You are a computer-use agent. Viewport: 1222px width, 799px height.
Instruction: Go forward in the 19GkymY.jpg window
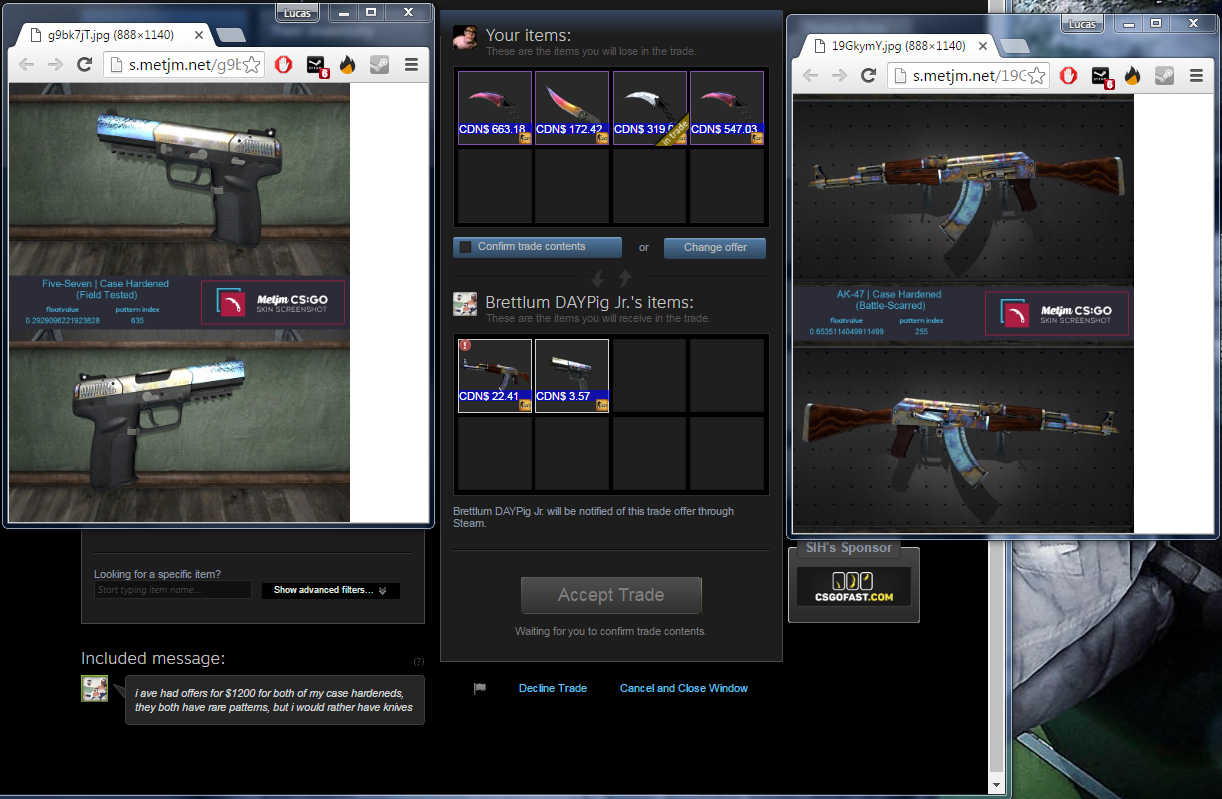[x=840, y=75]
